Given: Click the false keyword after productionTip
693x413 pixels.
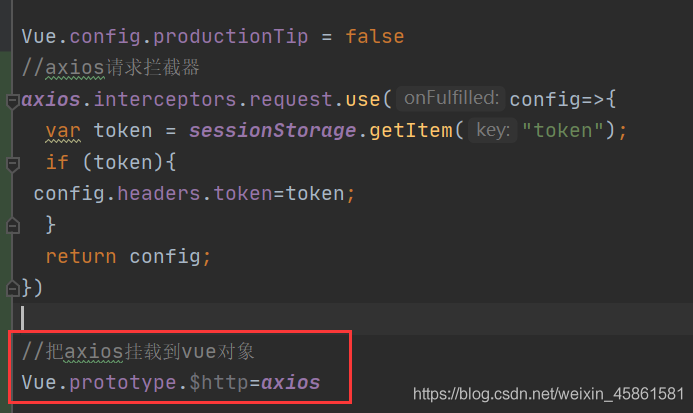Looking at the screenshot, I should point(375,36).
